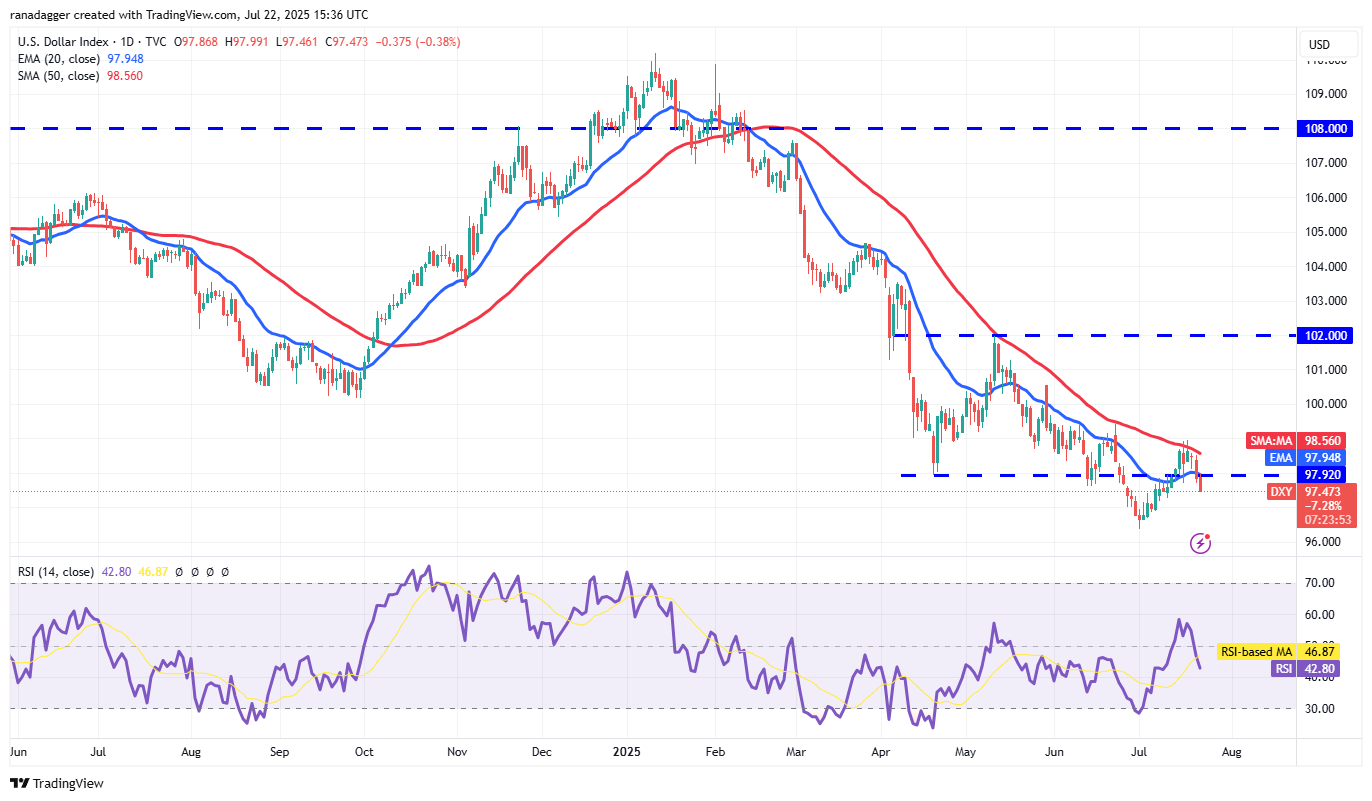Select the 102.000 horizontal line price label
The width and height of the screenshot is (1372, 801).
tap(1324, 336)
